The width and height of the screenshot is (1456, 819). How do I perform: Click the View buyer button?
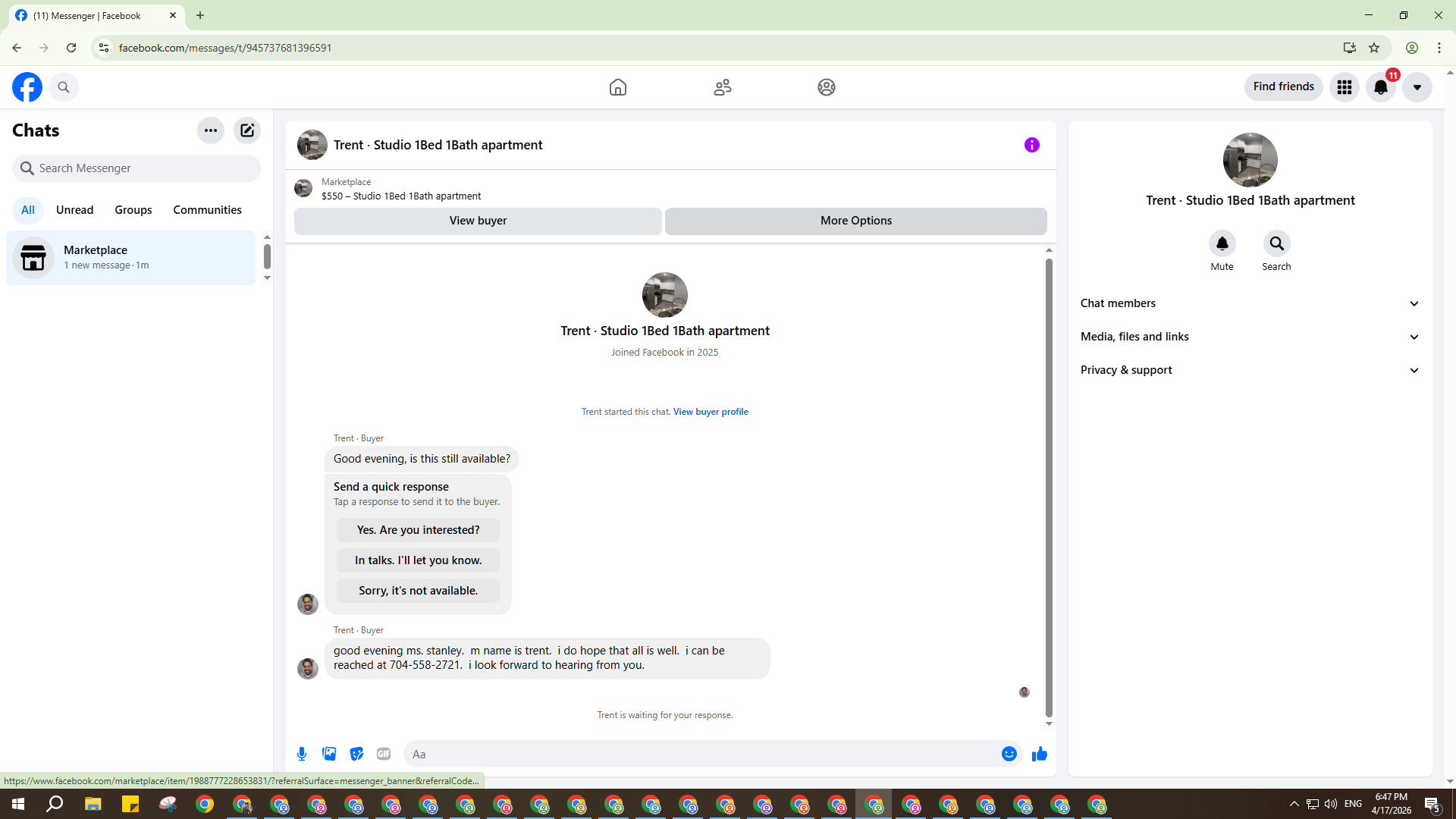pos(478,221)
